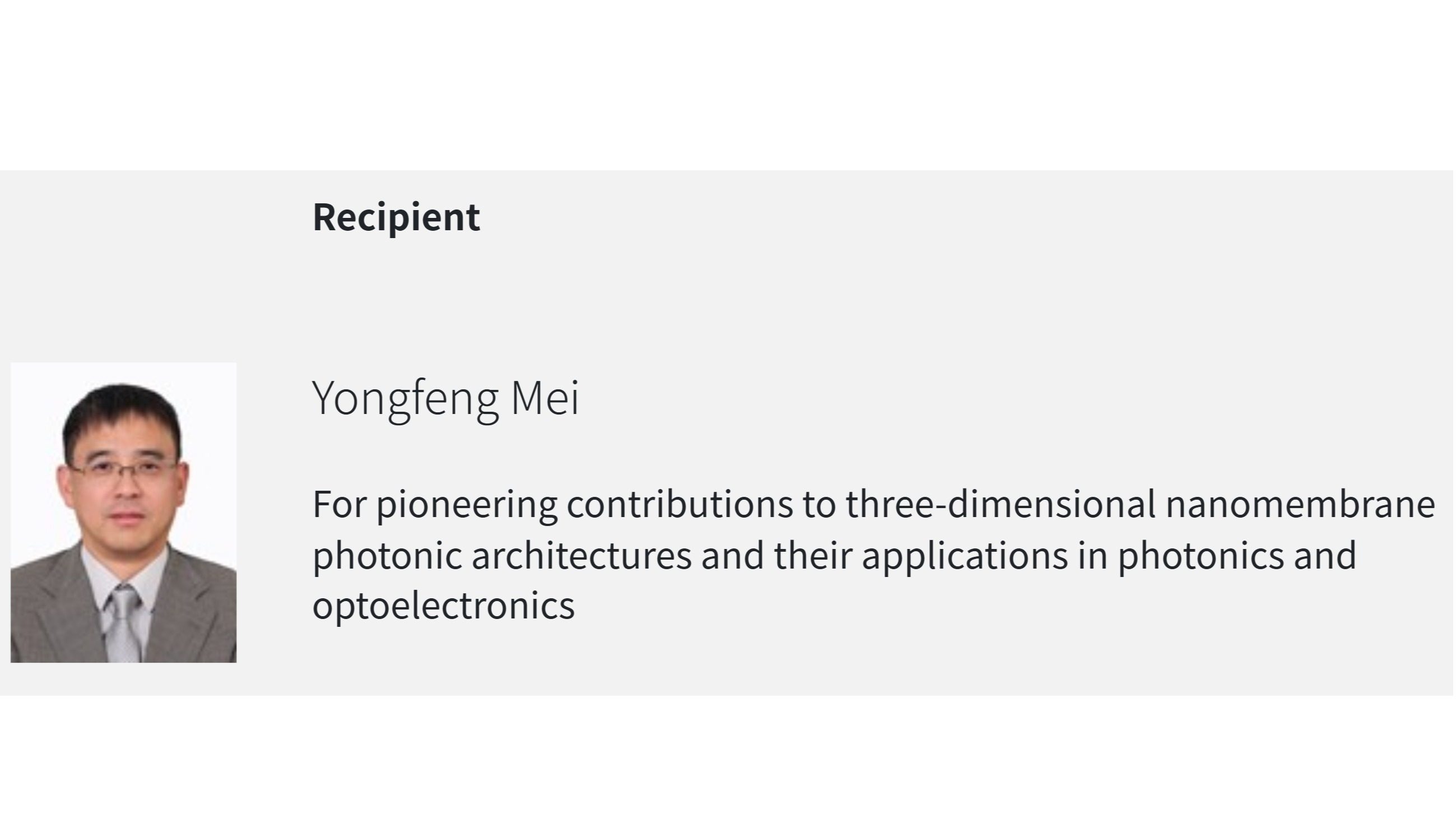Click the word optoelectronics in the citation
This screenshot has width=1456, height=819.
[444, 606]
